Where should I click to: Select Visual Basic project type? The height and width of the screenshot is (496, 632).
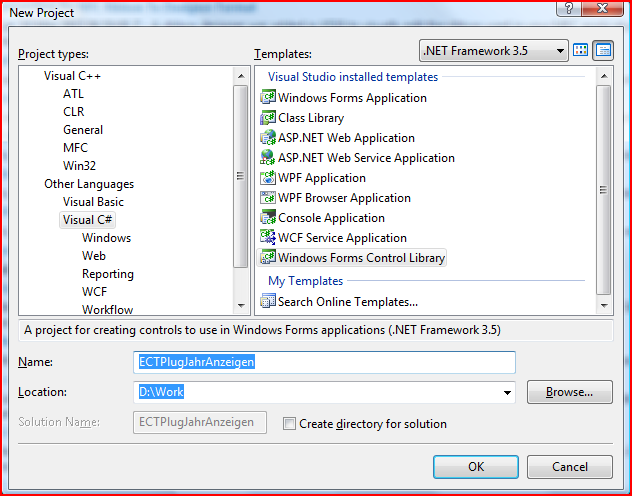point(94,202)
